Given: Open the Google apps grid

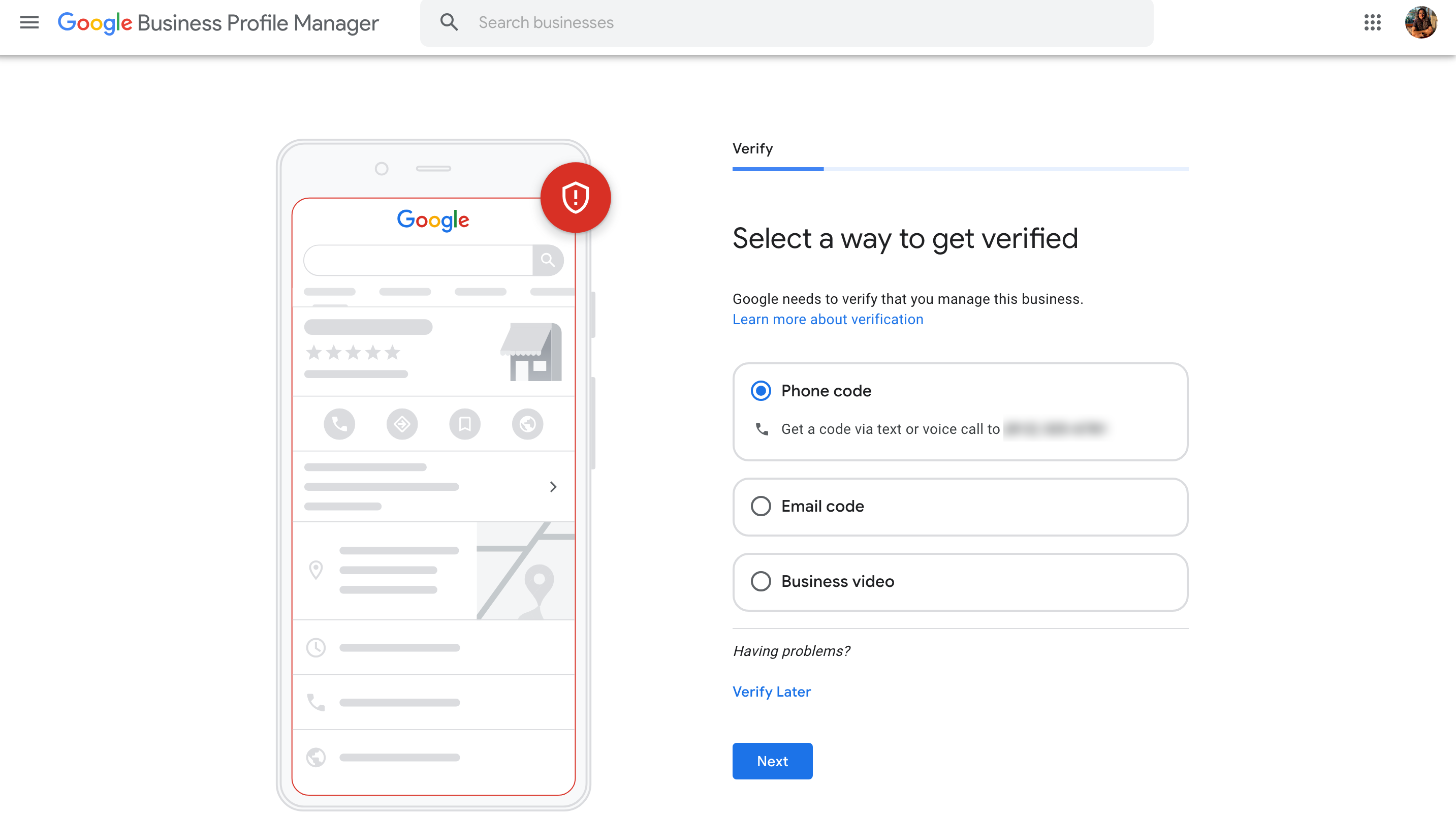Looking at the screenshot, I should tap(1372, 22).
